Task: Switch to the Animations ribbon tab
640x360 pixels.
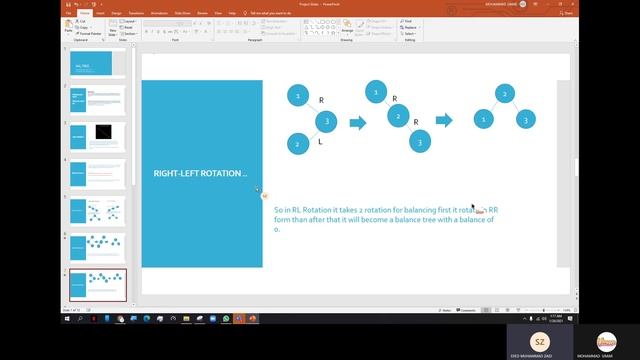Action: click(159, 13)
